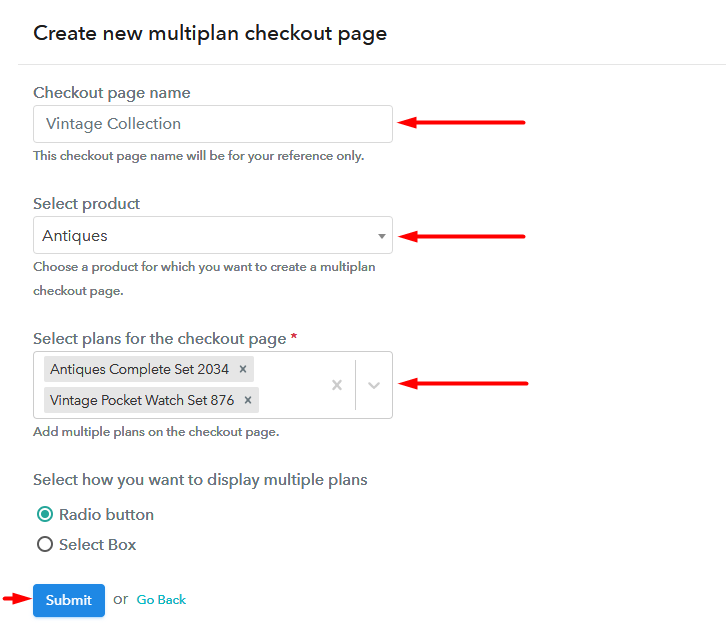Image resolution: width=726 pixels, height=629 pixels.
Task: Clear all selected plans with large X icon
Action: click(x=337, y=385)
